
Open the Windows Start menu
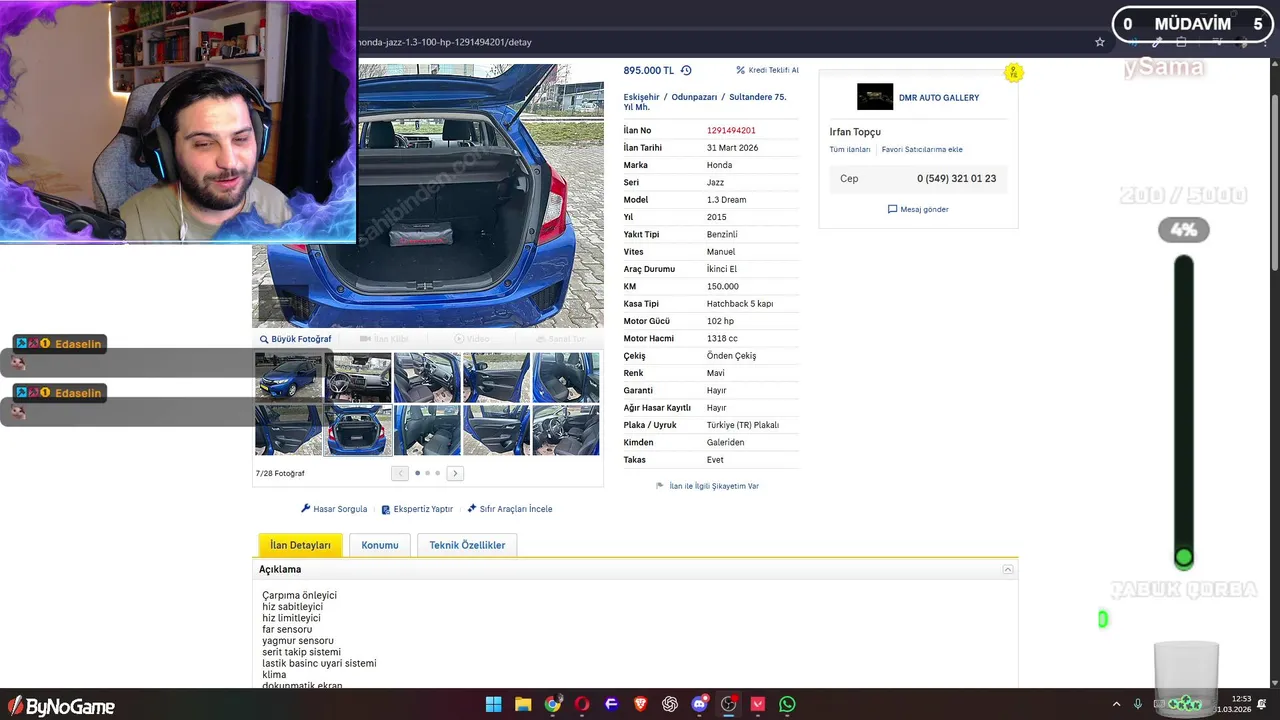tap(494, 704)
